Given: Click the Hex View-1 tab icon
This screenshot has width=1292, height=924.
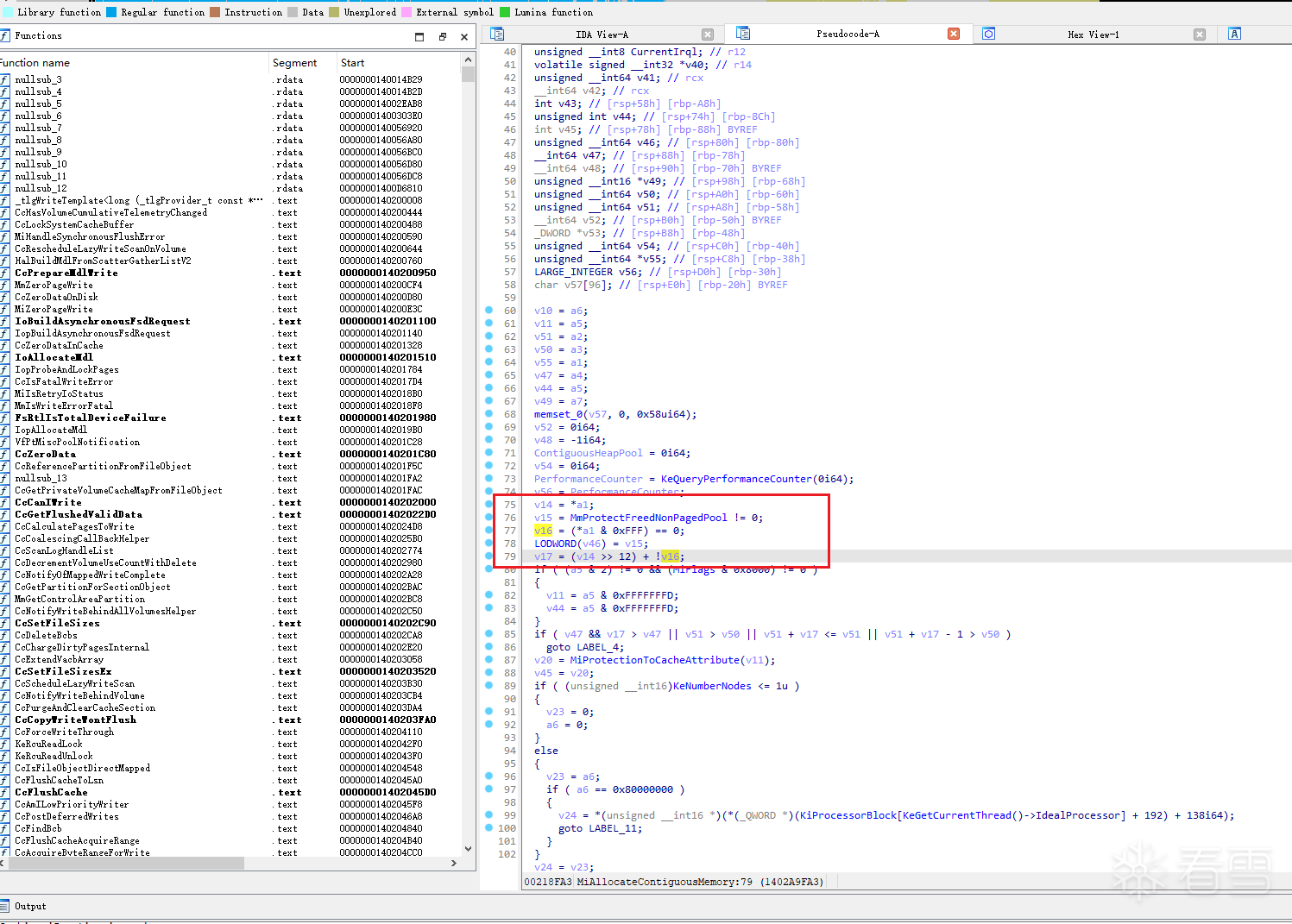Looking at the screenshot, I should 989,34.
